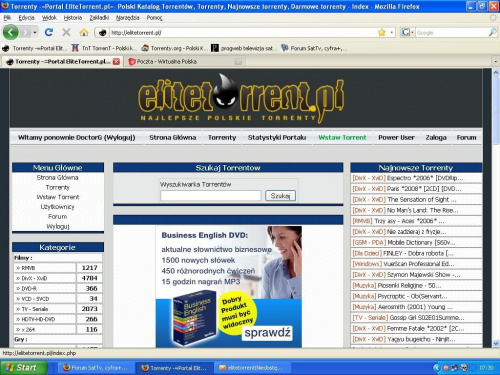Close the Torrenty EliteTorrent tab

(116, 61)
